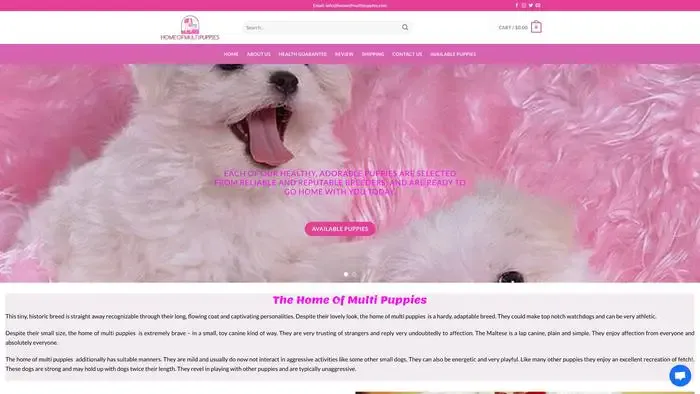The height and width of the screenshot is (394, 700).
Task: Open the About Us menu item
Action: (258, 54)
